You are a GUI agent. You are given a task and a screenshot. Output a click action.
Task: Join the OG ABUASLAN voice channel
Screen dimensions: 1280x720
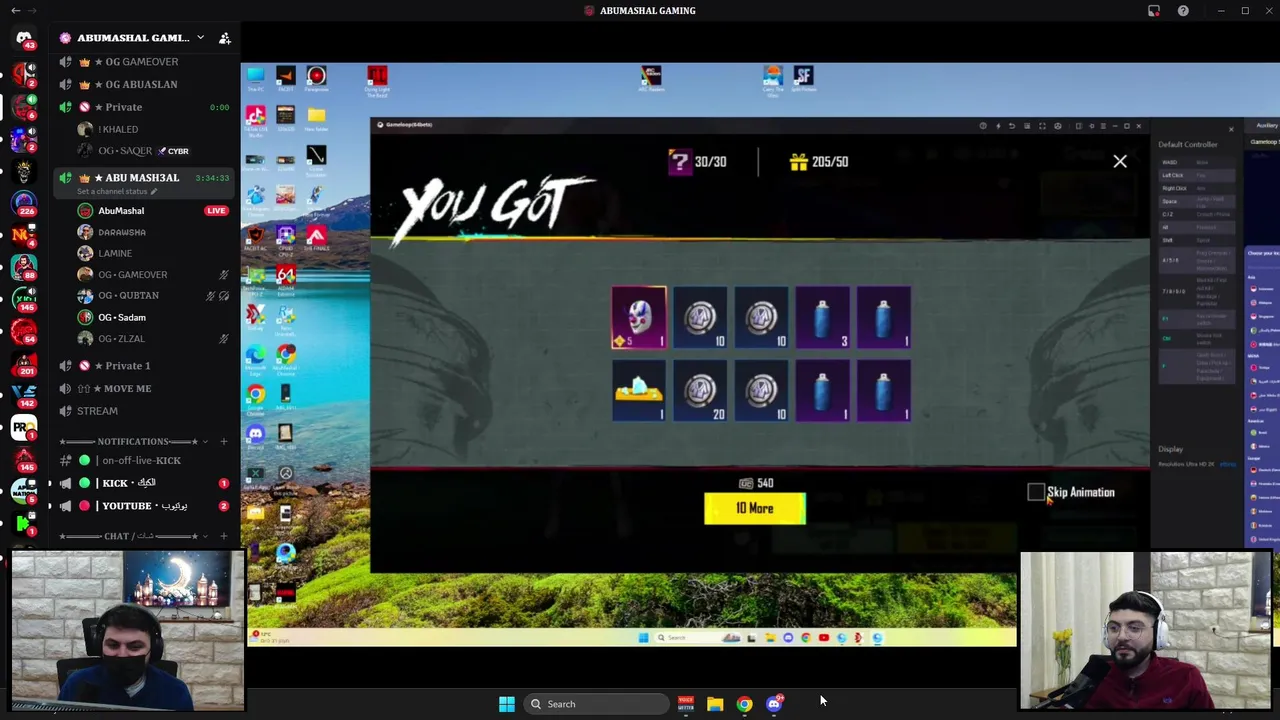point(143,84)
